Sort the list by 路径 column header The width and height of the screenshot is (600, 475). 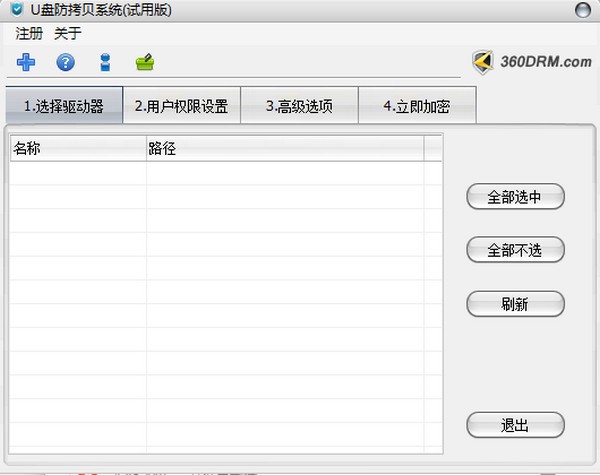[285, 148]
